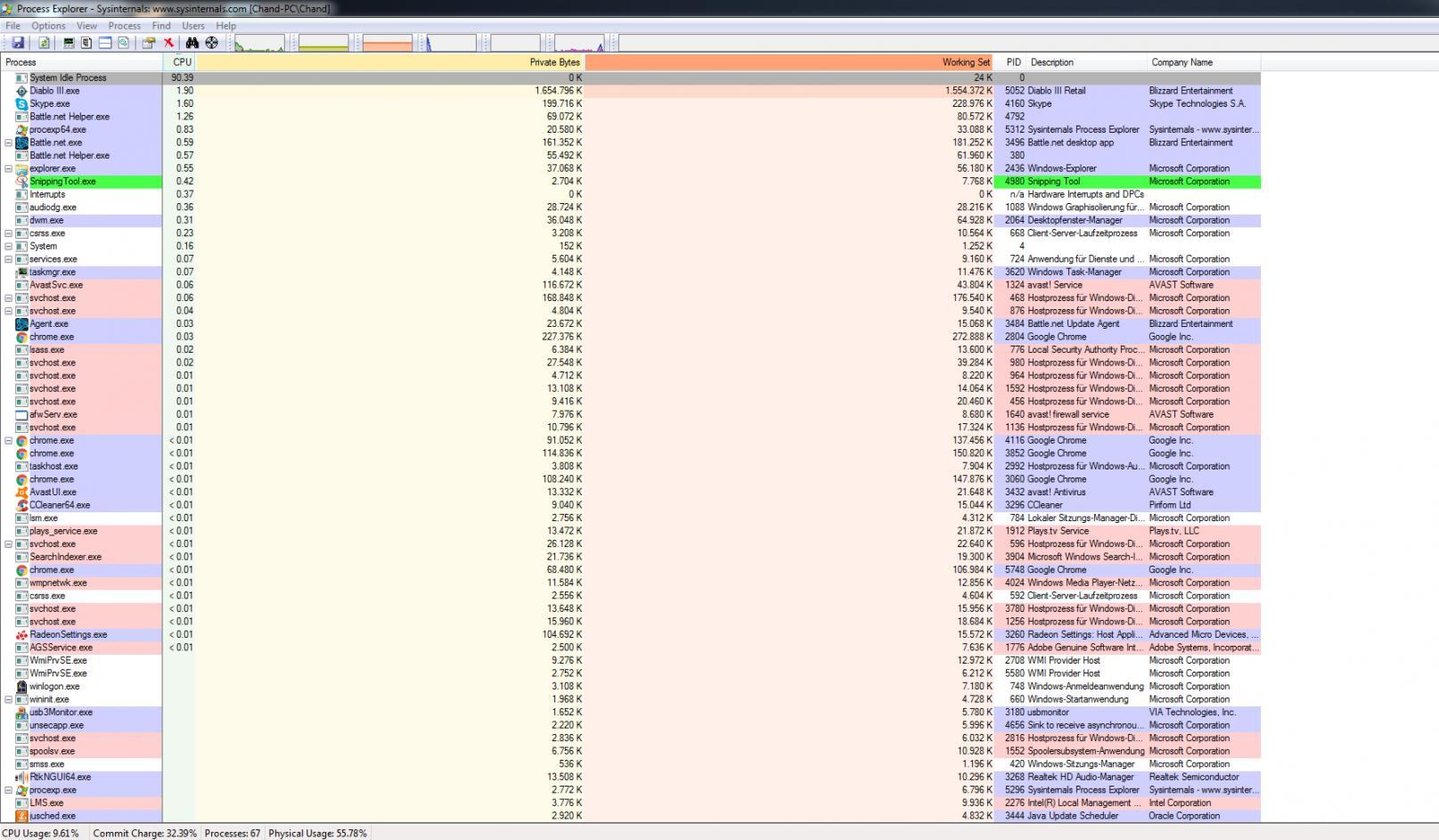Open the Find menu
This screenshot has height=840, width=1439.
(x=161, y=26)
